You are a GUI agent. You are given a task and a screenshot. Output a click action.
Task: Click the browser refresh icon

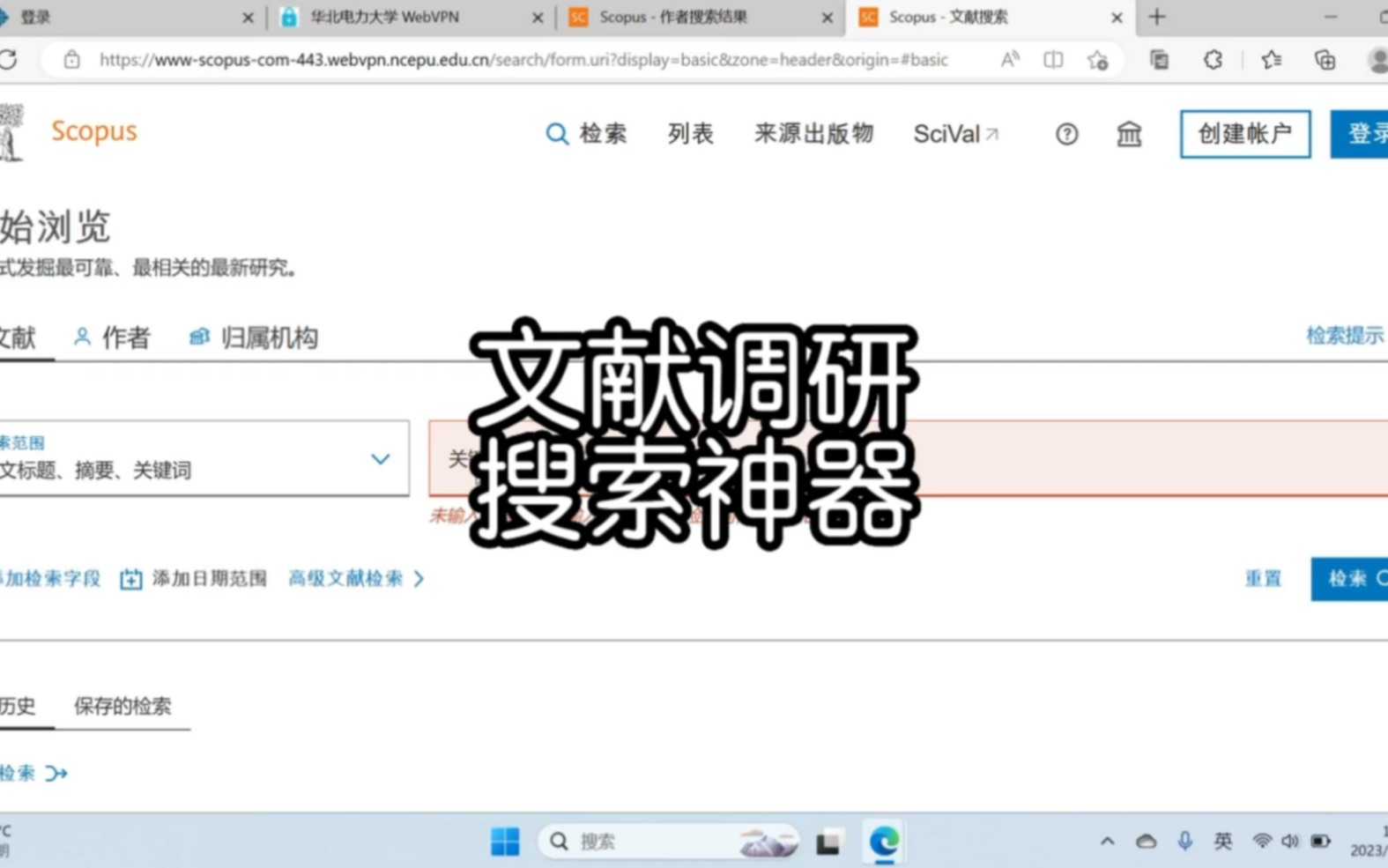[9, 59]
